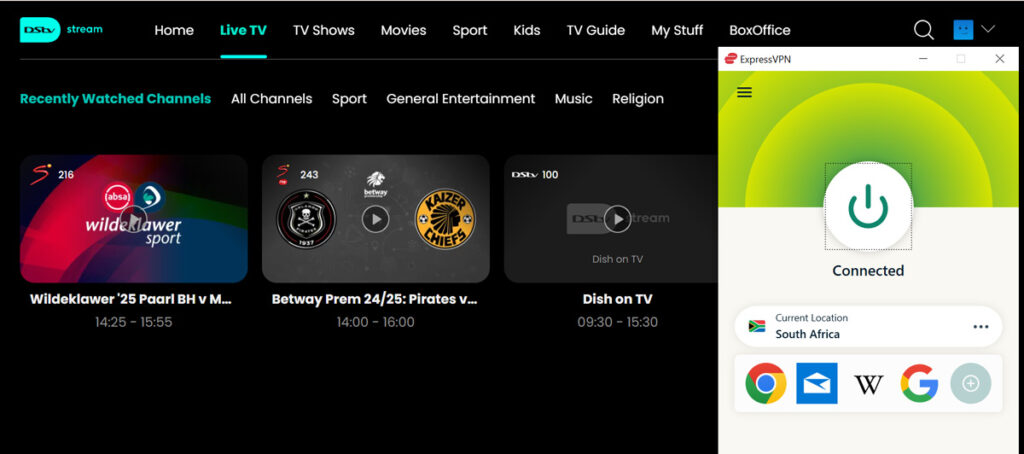Play the Pirates v Chiefs match

[x=376, y=219]
